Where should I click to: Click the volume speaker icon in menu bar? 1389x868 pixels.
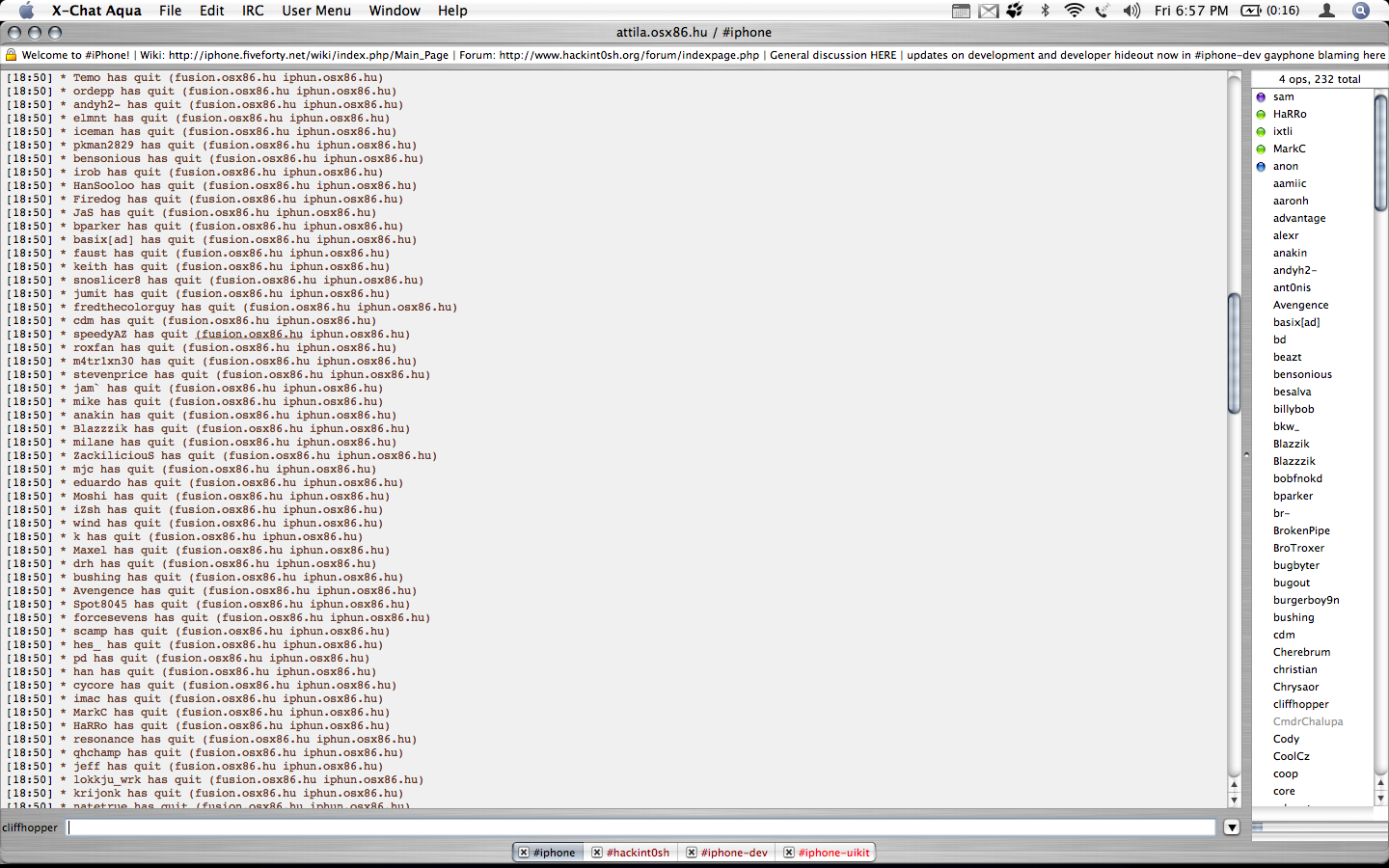(1132, 11)
